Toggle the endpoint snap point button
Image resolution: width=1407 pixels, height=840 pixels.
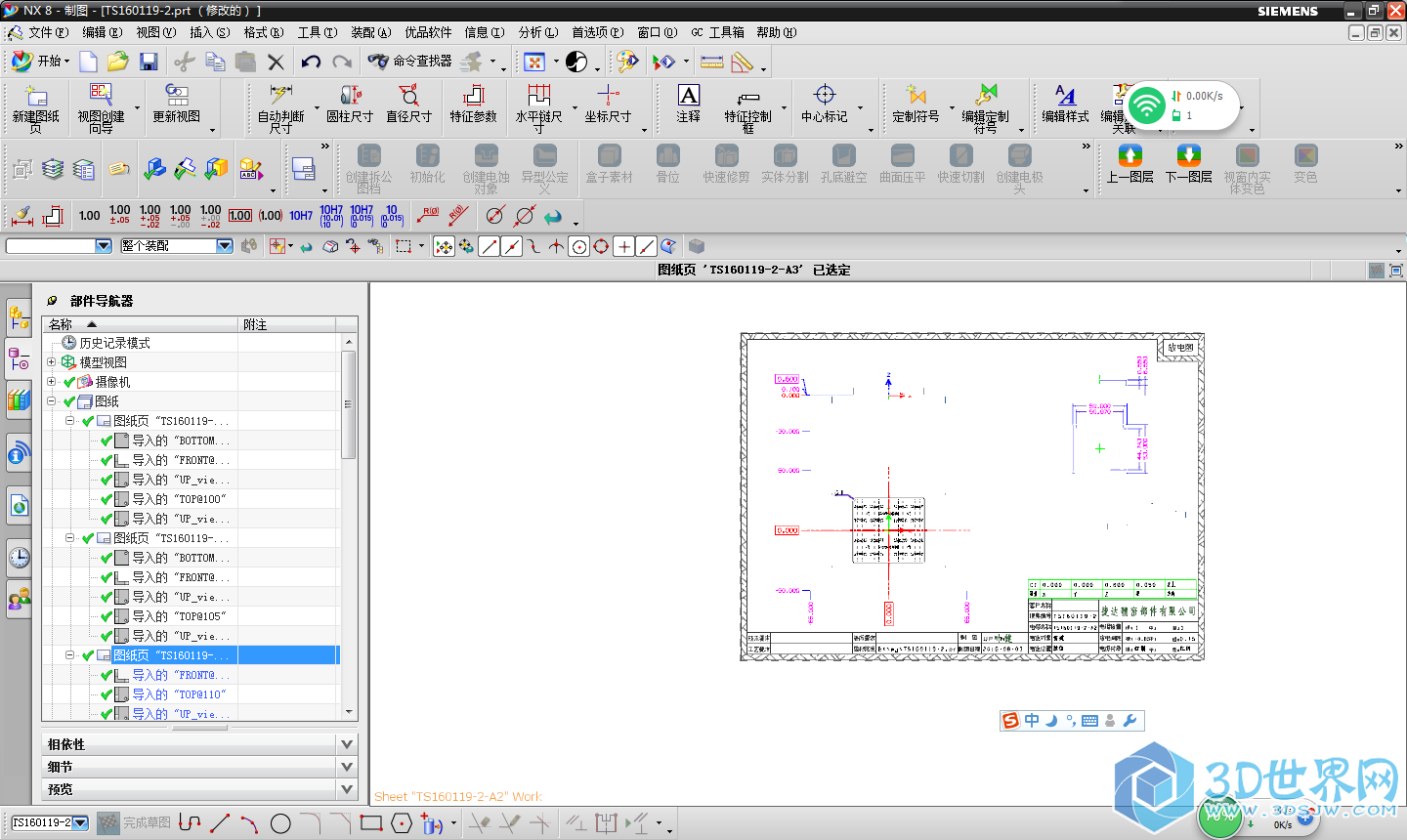pos(490,246)
